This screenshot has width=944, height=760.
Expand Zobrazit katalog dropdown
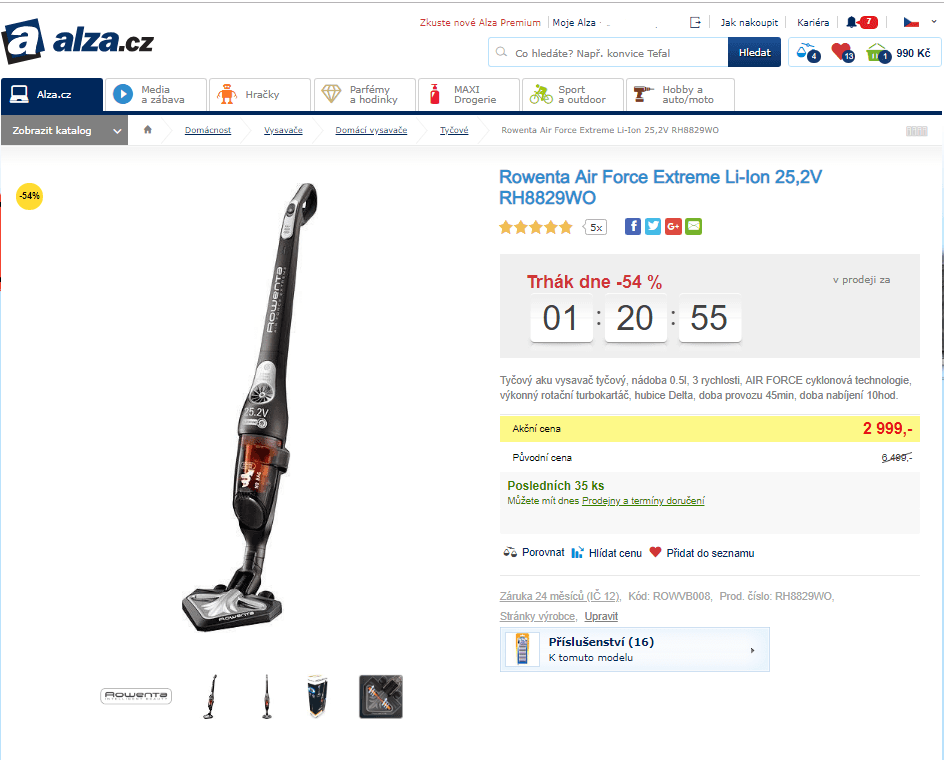coord(64,130)
